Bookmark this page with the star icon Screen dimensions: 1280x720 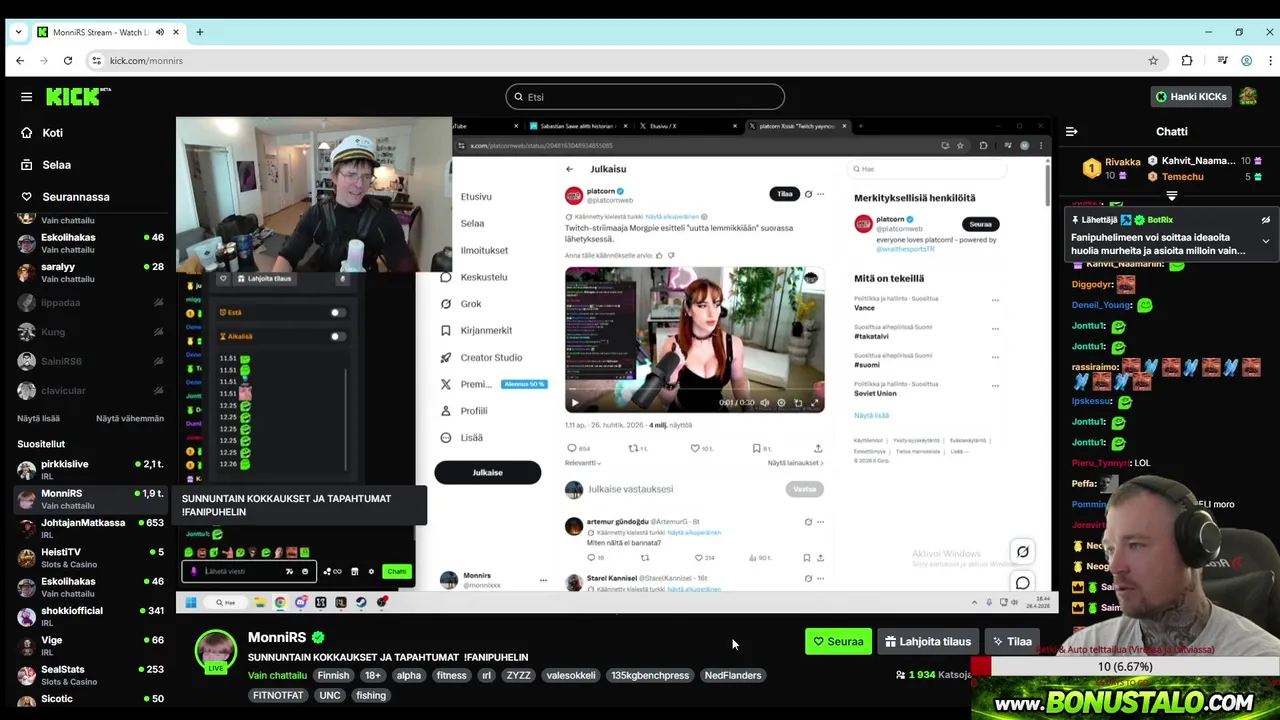(1153, 61)
